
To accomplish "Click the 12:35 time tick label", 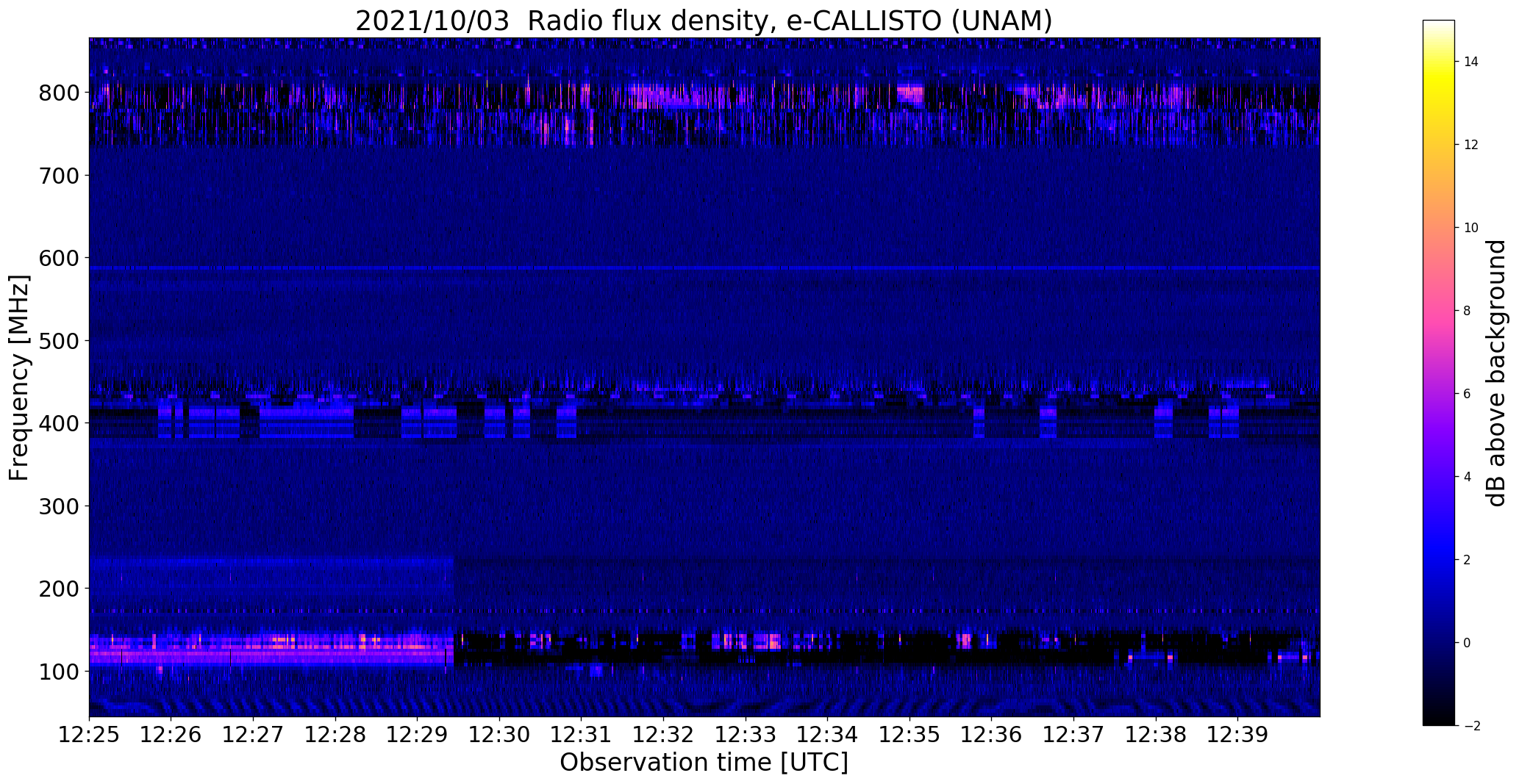I will tap(909, 735).
